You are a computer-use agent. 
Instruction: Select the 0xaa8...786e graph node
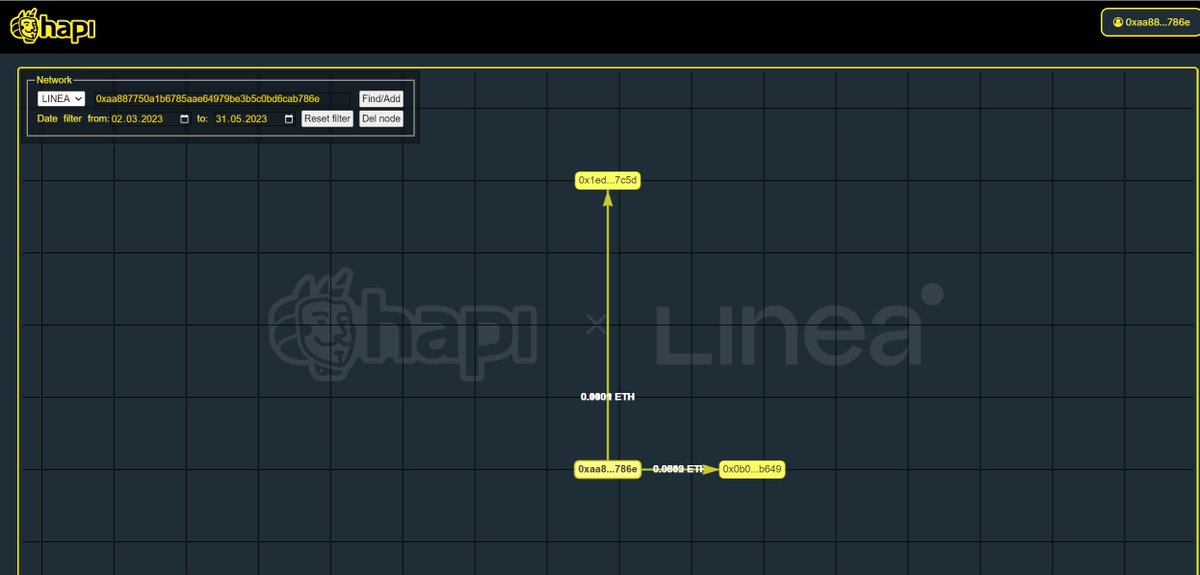pyautogui.click(x=607, y=469)
